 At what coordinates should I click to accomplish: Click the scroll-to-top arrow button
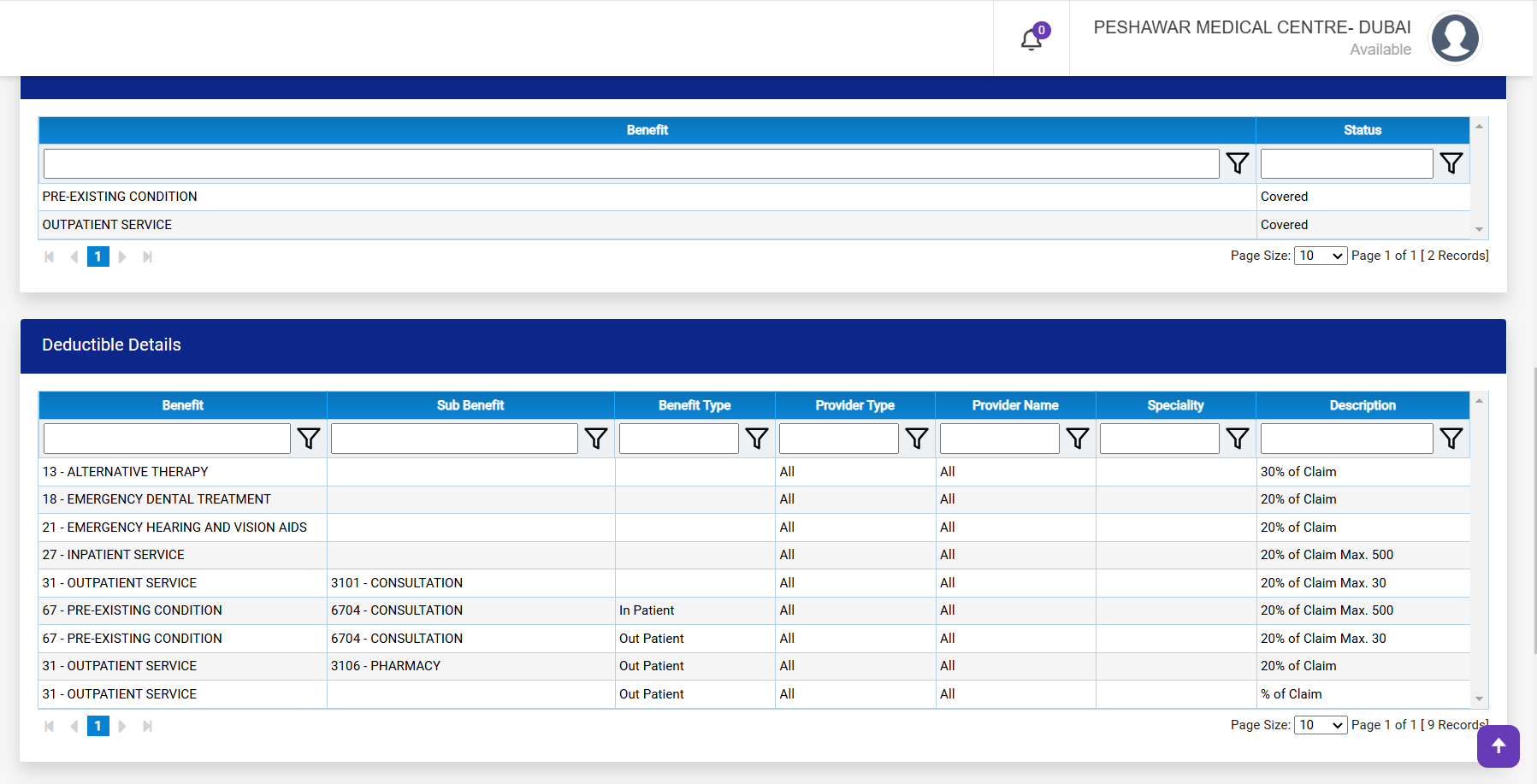[x=1498, y=746]
